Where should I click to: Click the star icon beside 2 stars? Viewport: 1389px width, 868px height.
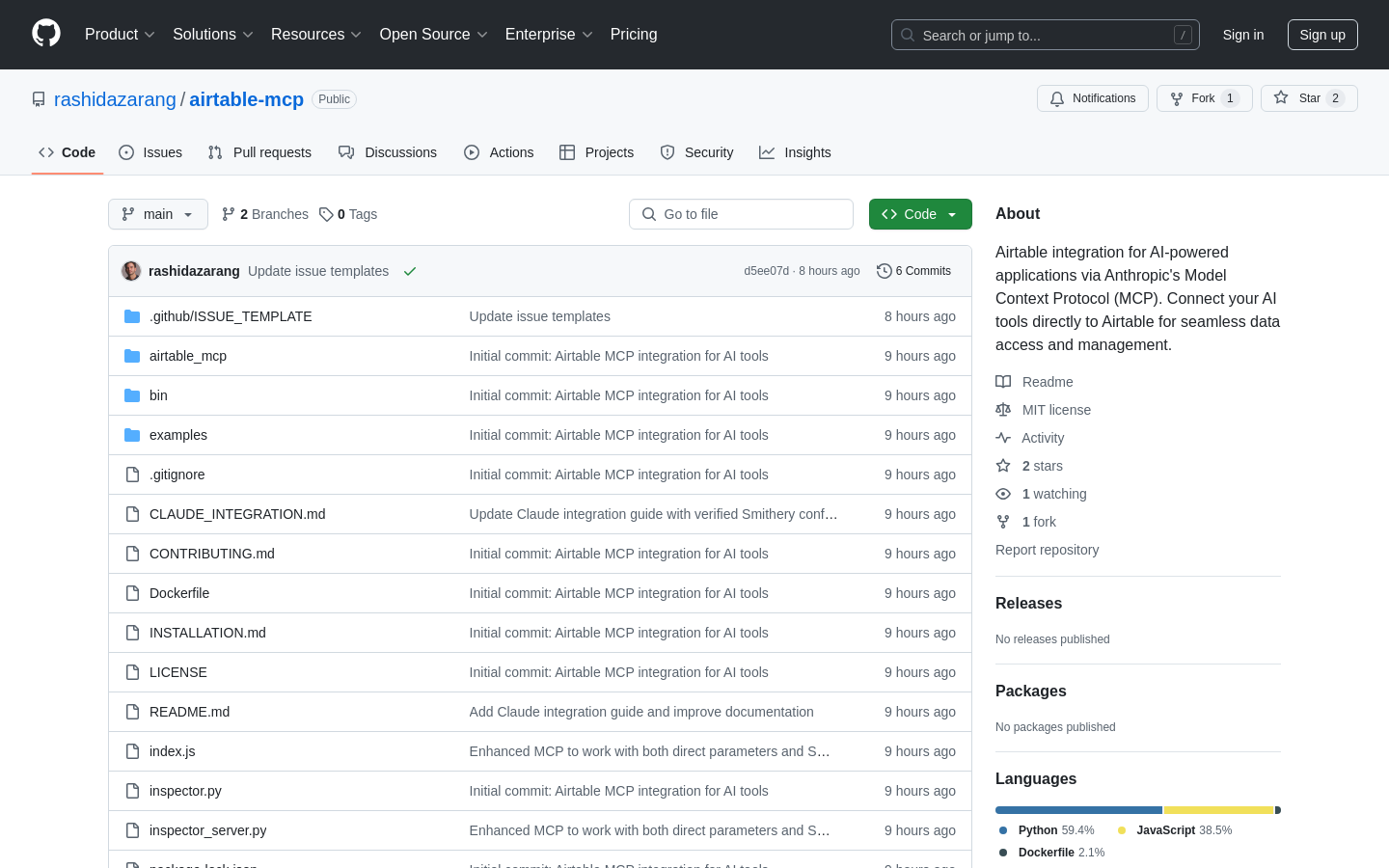click(x=1003, y=466)
